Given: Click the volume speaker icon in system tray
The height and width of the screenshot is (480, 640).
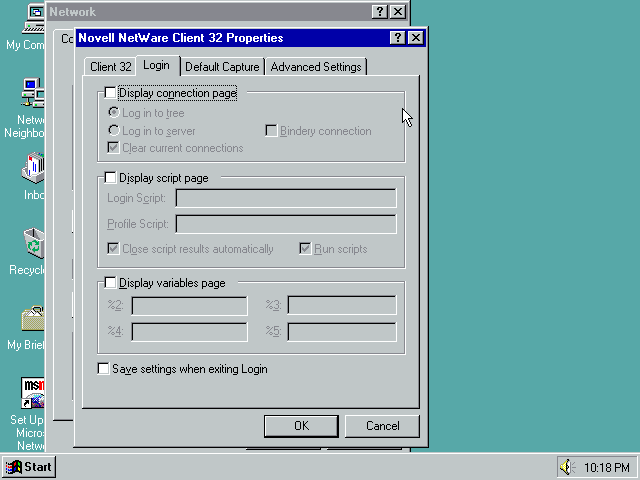Looking at the screenshot, I should tap(567, 467).
